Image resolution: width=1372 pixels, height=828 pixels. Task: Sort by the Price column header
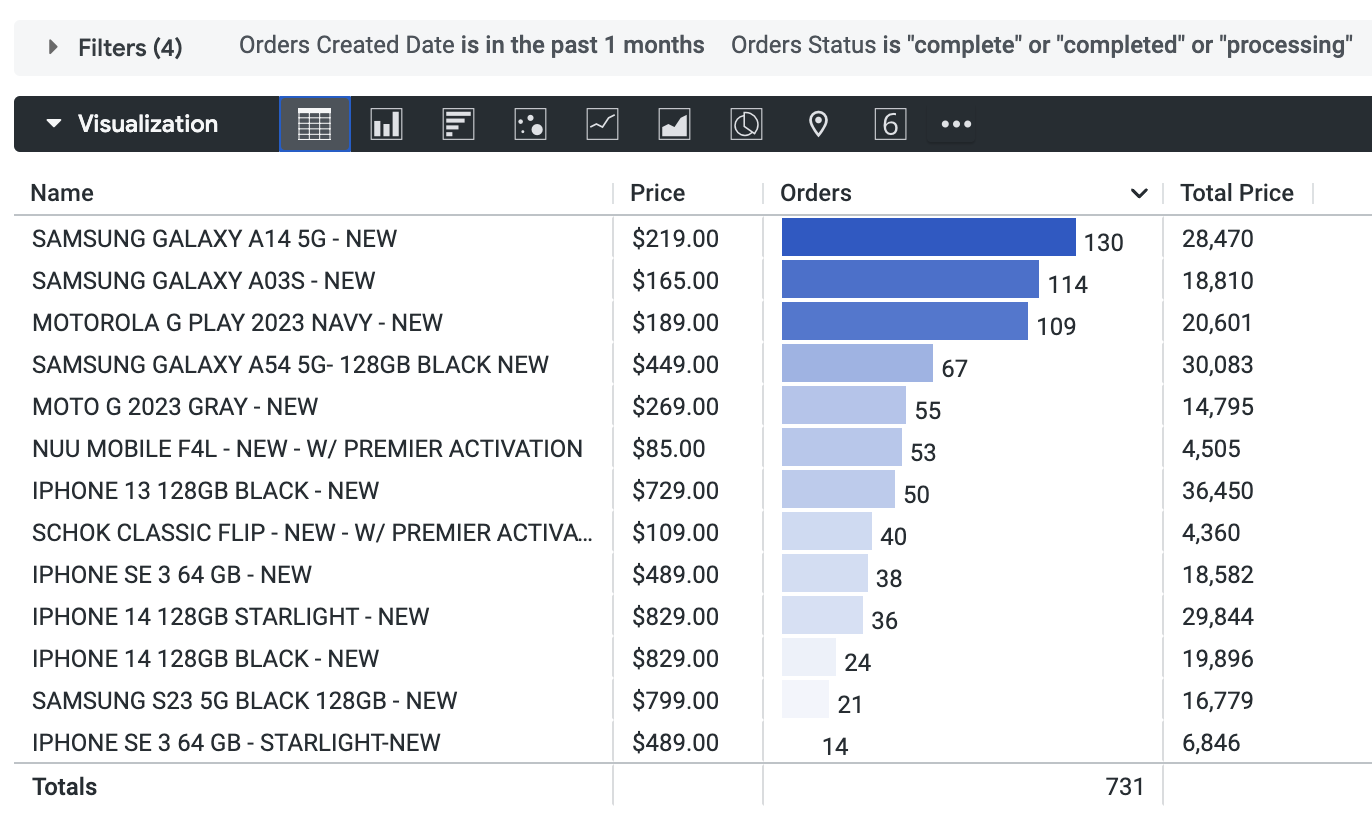[x=657, y=194]
